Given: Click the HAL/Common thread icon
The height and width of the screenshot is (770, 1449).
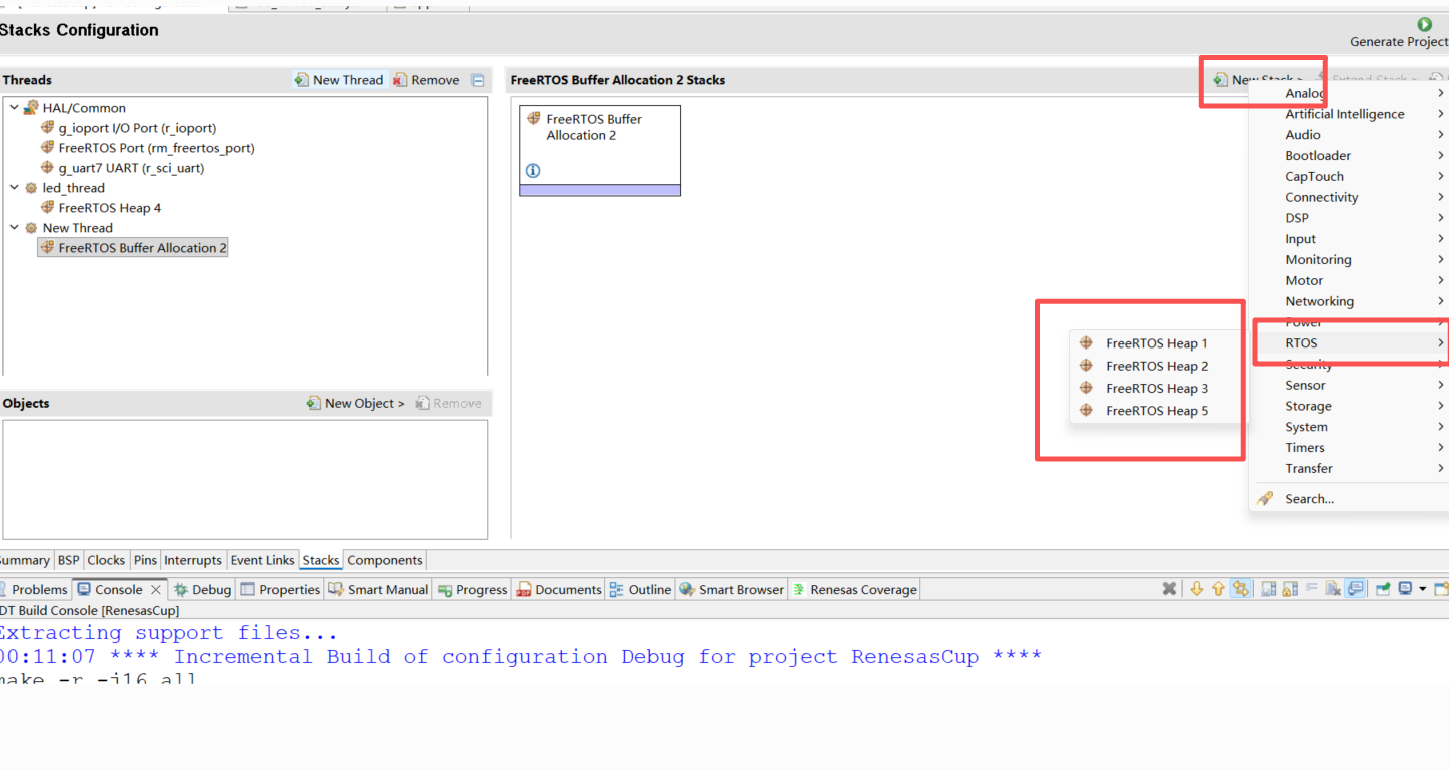Looking at the screenshot, I should pos(31,108).
